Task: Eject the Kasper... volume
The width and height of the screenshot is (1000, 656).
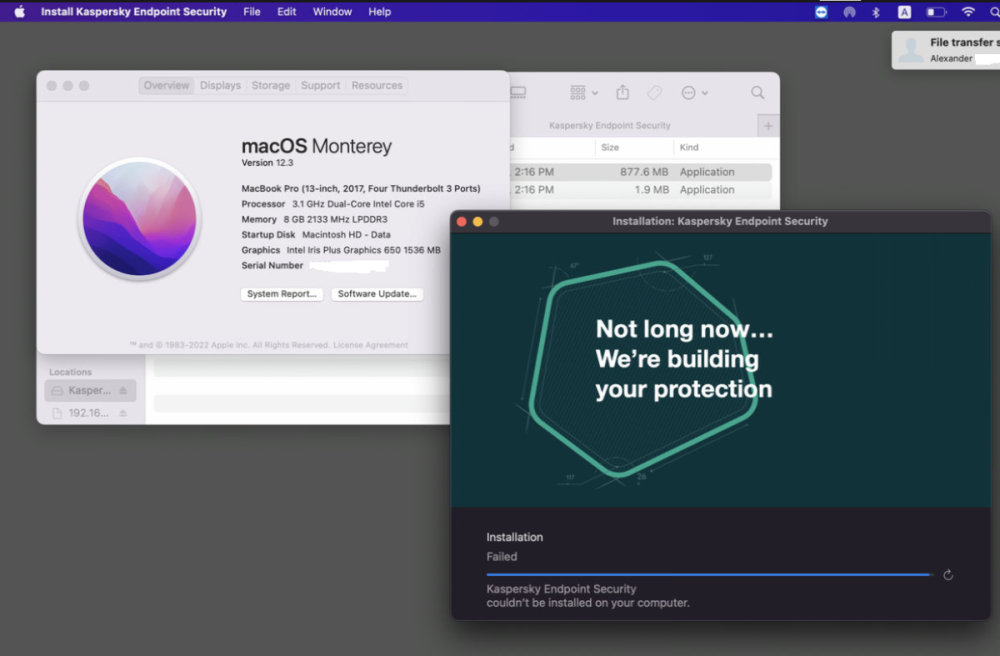Action: point(123,390)
